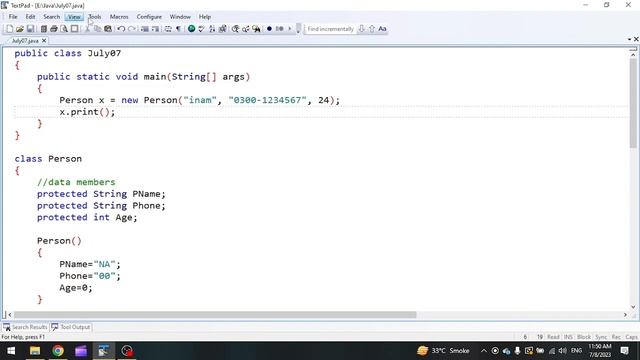Click the small play arrow toolbar icon
The width and height of the screenshot is (640, 360).
[290, 29]
